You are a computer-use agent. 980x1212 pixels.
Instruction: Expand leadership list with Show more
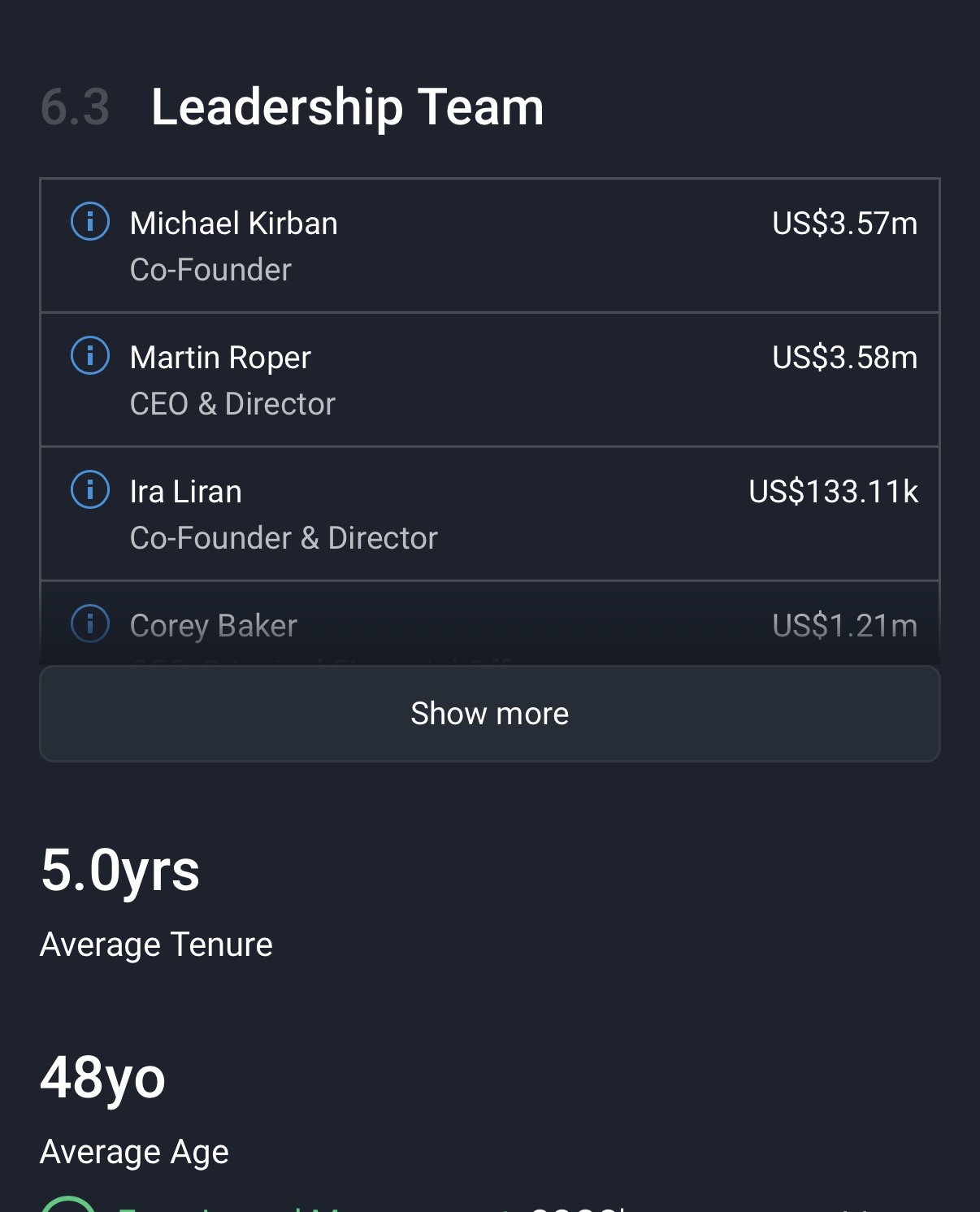click(489, 713)
